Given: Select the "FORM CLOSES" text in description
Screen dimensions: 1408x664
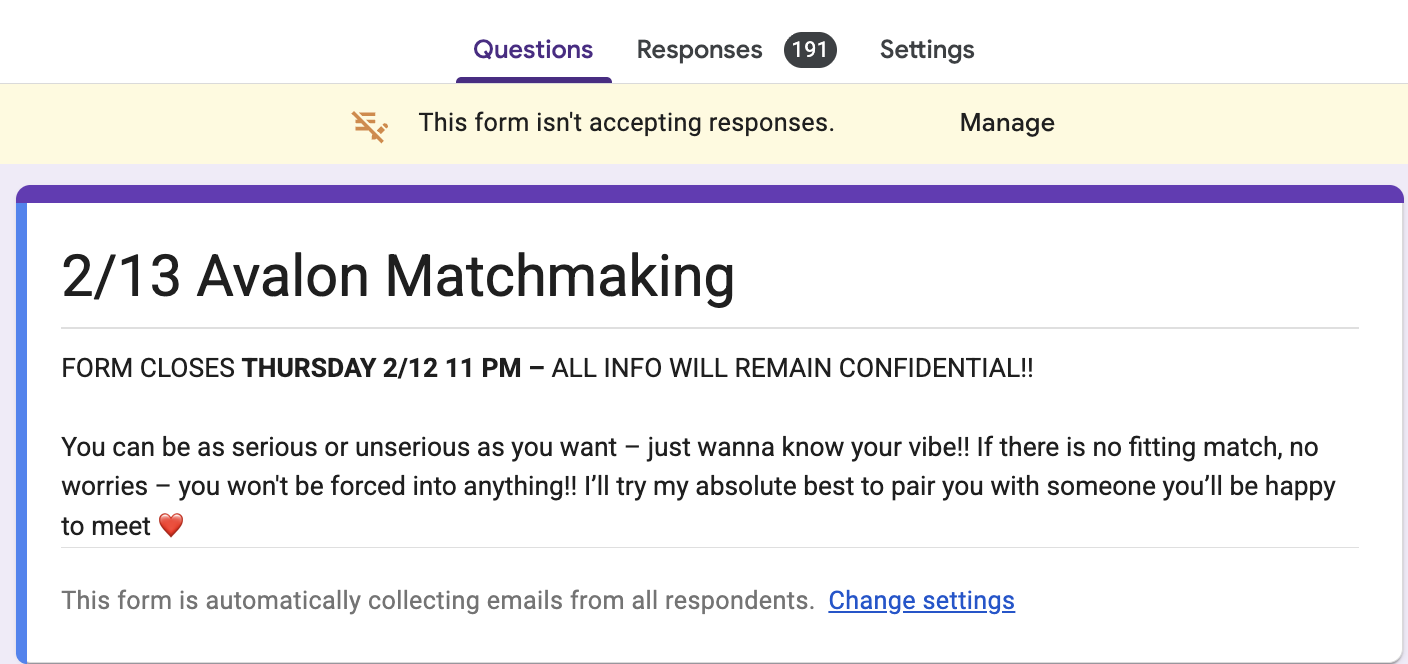Looking at the screenshot, I should pyautogui.click(x=148, y=369).
